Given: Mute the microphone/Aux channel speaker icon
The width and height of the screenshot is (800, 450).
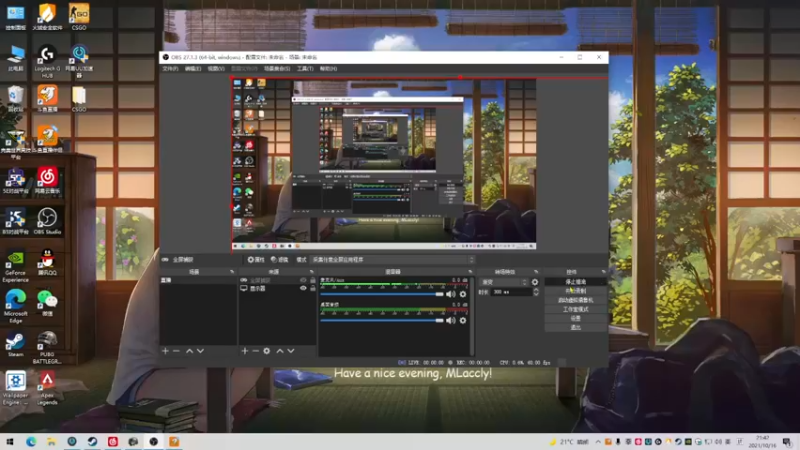Looking at the screenshot, I should 451,294.
